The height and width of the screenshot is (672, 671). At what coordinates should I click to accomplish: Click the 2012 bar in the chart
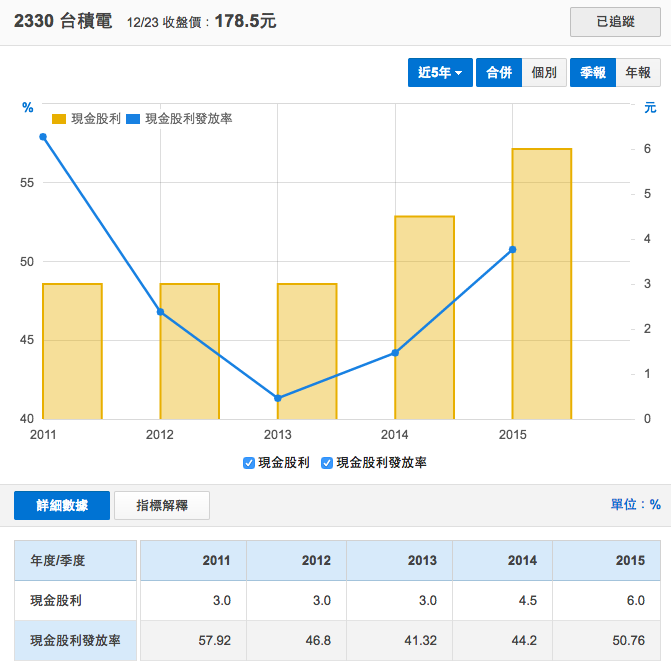click(x=189, y=350)
